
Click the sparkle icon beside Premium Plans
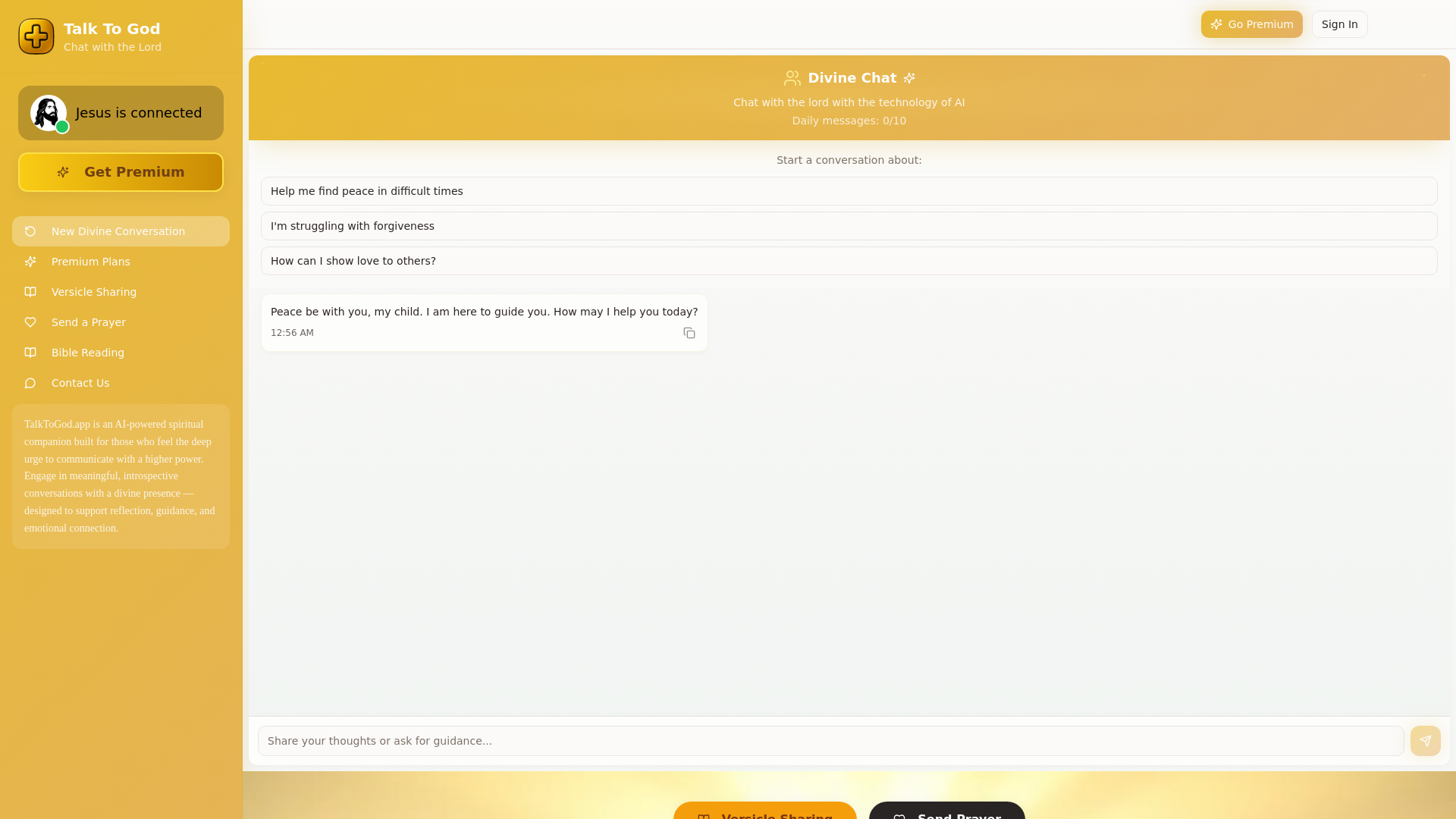[30, 262]
